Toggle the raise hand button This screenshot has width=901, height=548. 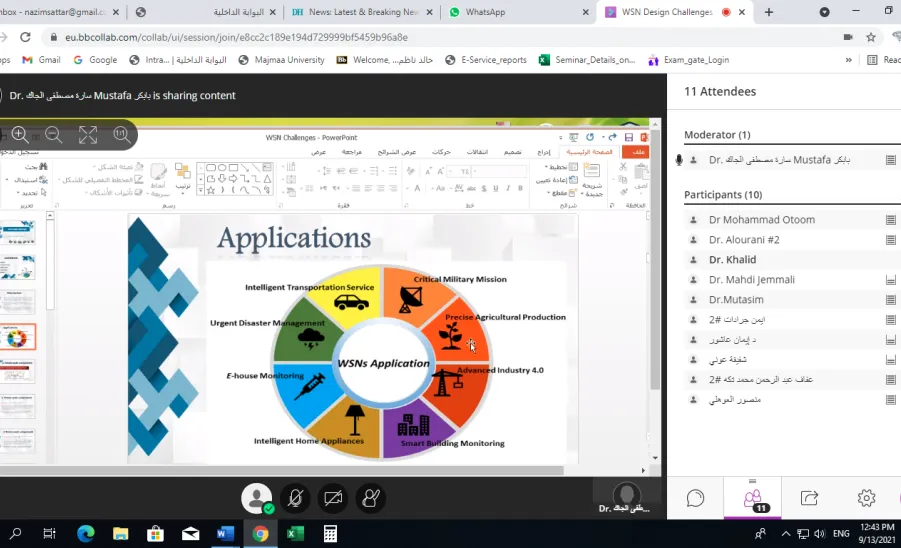371,498
